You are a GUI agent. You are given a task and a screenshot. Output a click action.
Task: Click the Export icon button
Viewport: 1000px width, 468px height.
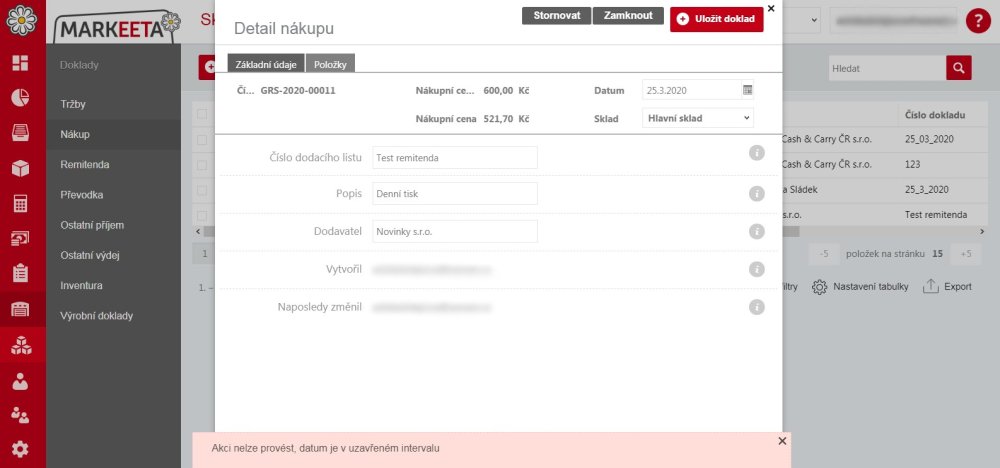coord(948,286)
